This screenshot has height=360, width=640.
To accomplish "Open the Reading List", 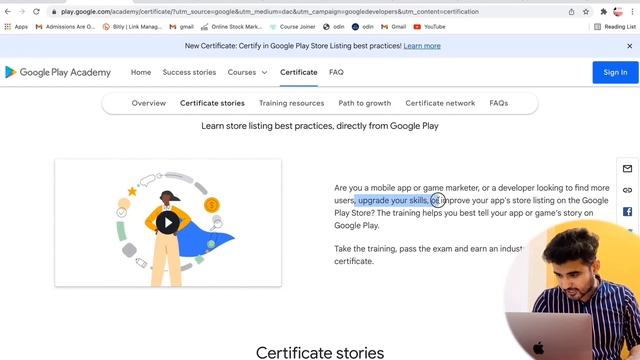I will click(x=615, y=27).
